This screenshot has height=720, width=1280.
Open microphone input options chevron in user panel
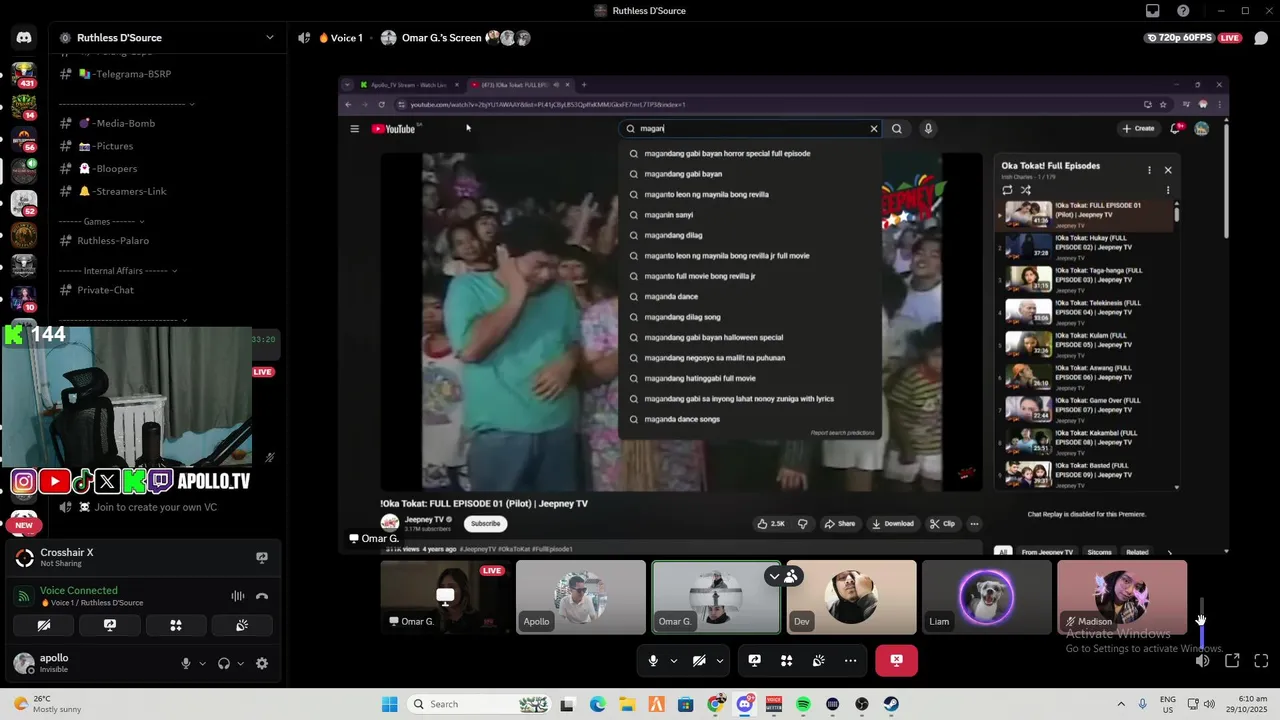[x=202, y=663]
